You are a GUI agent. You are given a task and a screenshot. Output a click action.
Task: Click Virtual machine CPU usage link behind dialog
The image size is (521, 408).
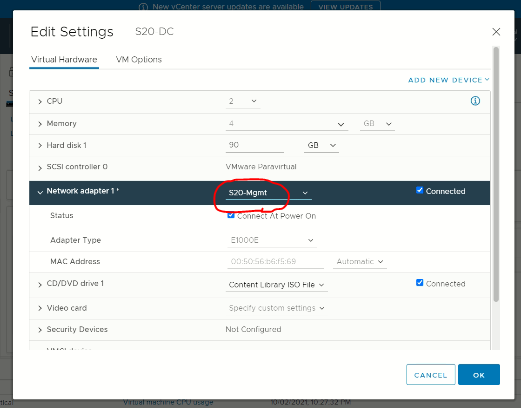point(168,403)
